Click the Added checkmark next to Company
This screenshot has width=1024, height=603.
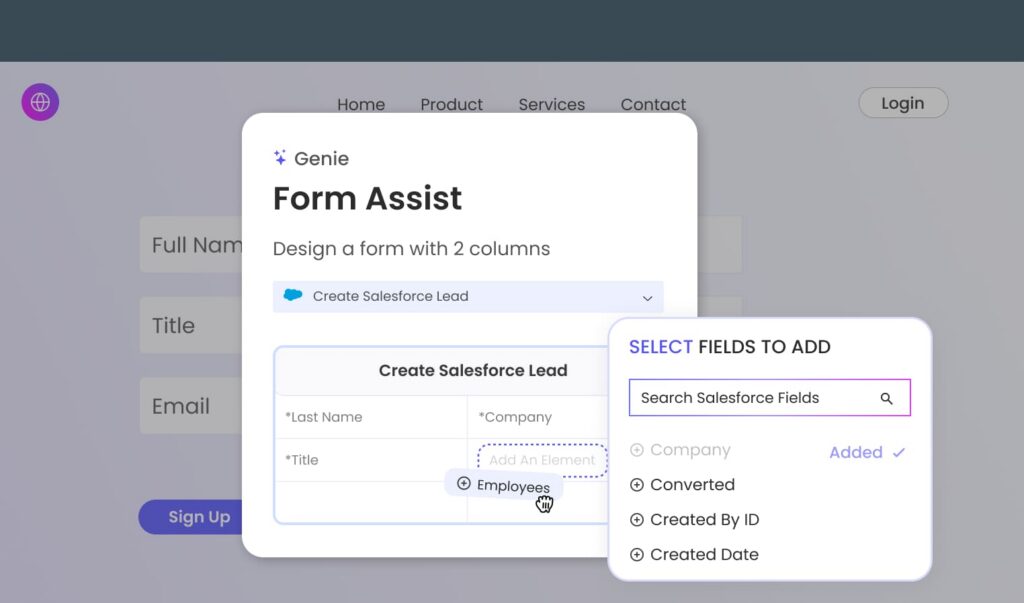899,453
